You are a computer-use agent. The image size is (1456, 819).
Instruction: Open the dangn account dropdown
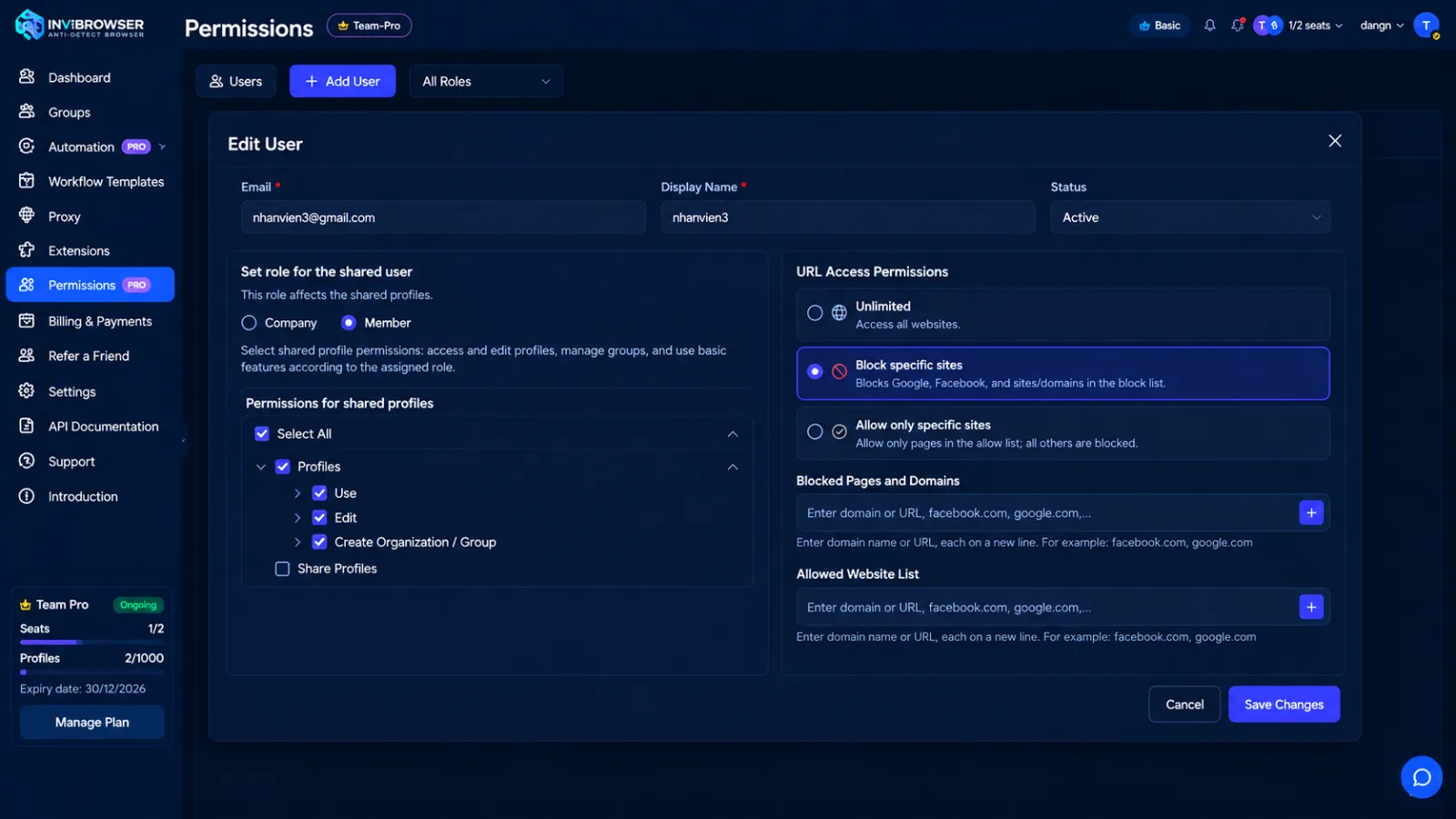(1381, 25)
